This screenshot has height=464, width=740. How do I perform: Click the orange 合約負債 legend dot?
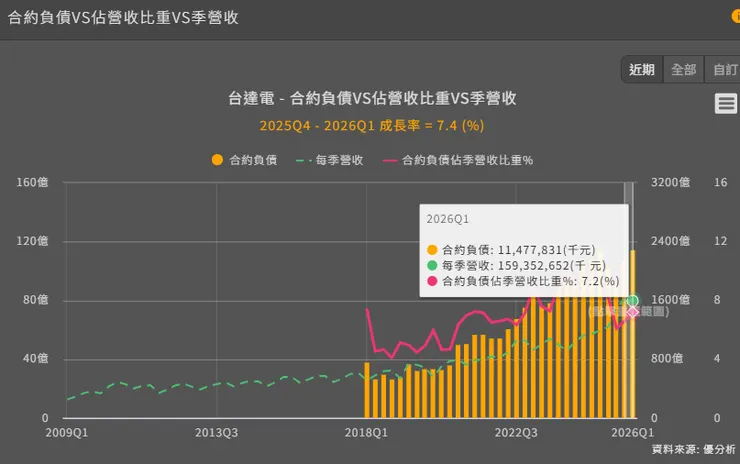pyautogui.click(x=217, y=160)
